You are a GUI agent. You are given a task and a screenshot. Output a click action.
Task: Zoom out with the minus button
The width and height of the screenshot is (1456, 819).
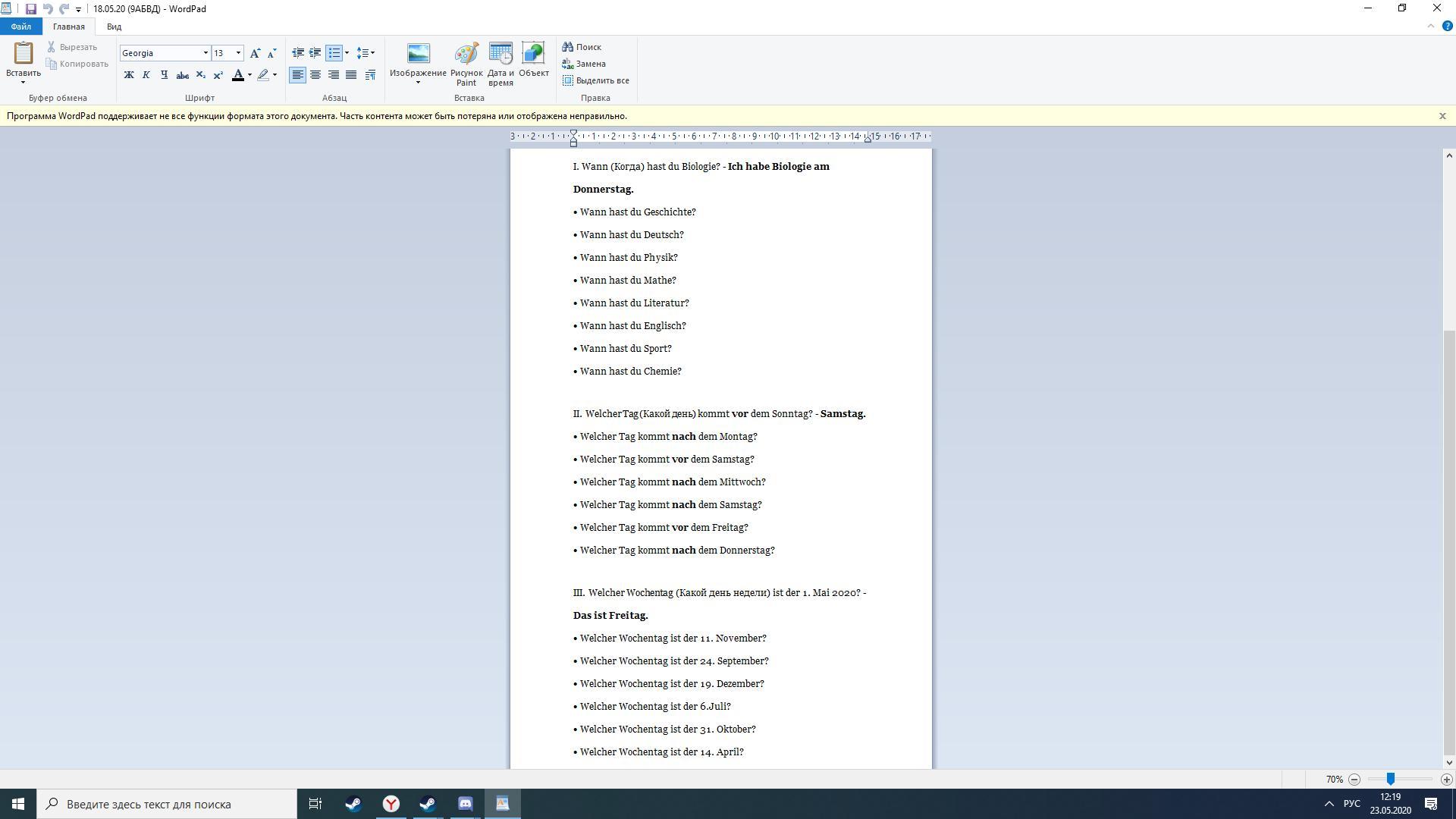pyautogui.click(x=1354, y=780)
